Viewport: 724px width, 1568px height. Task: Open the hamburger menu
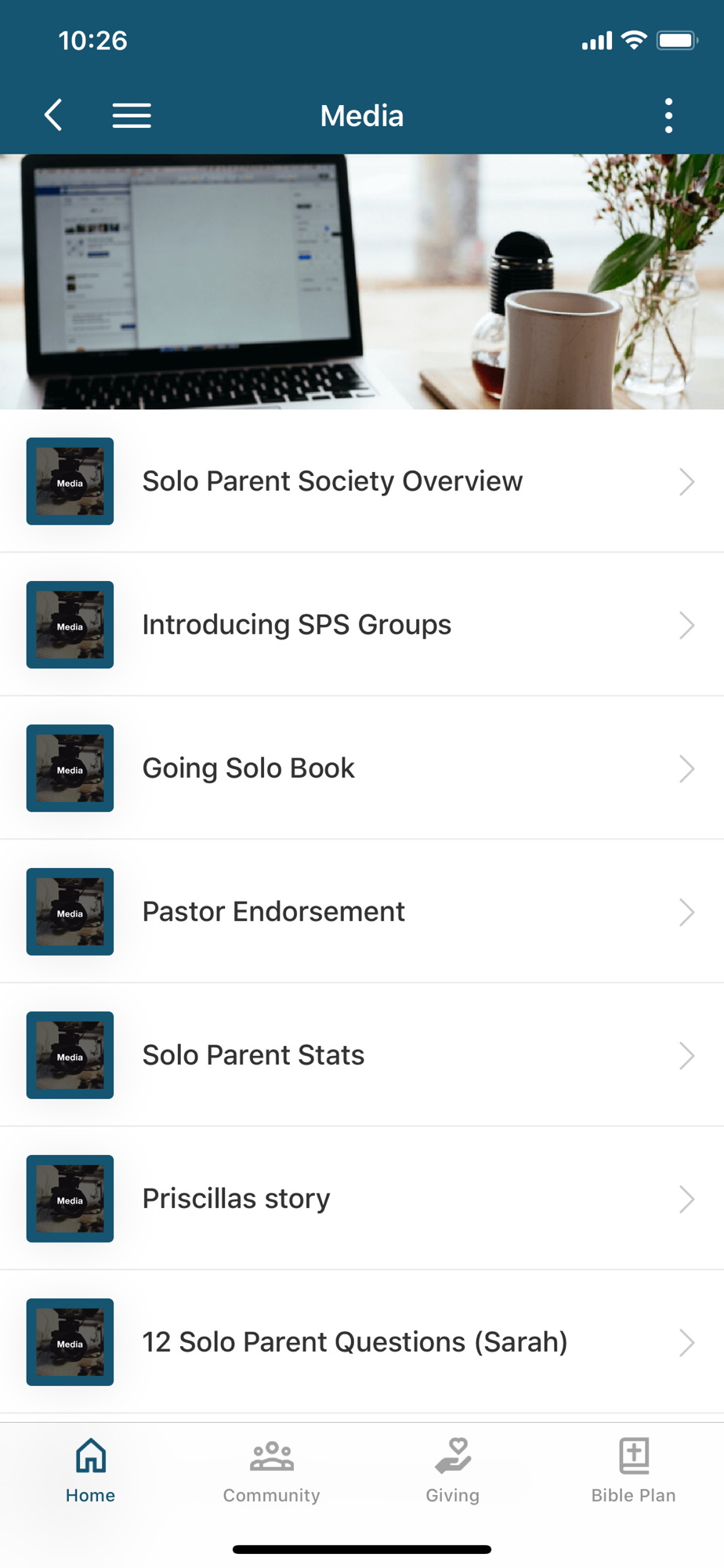point(132,115)
